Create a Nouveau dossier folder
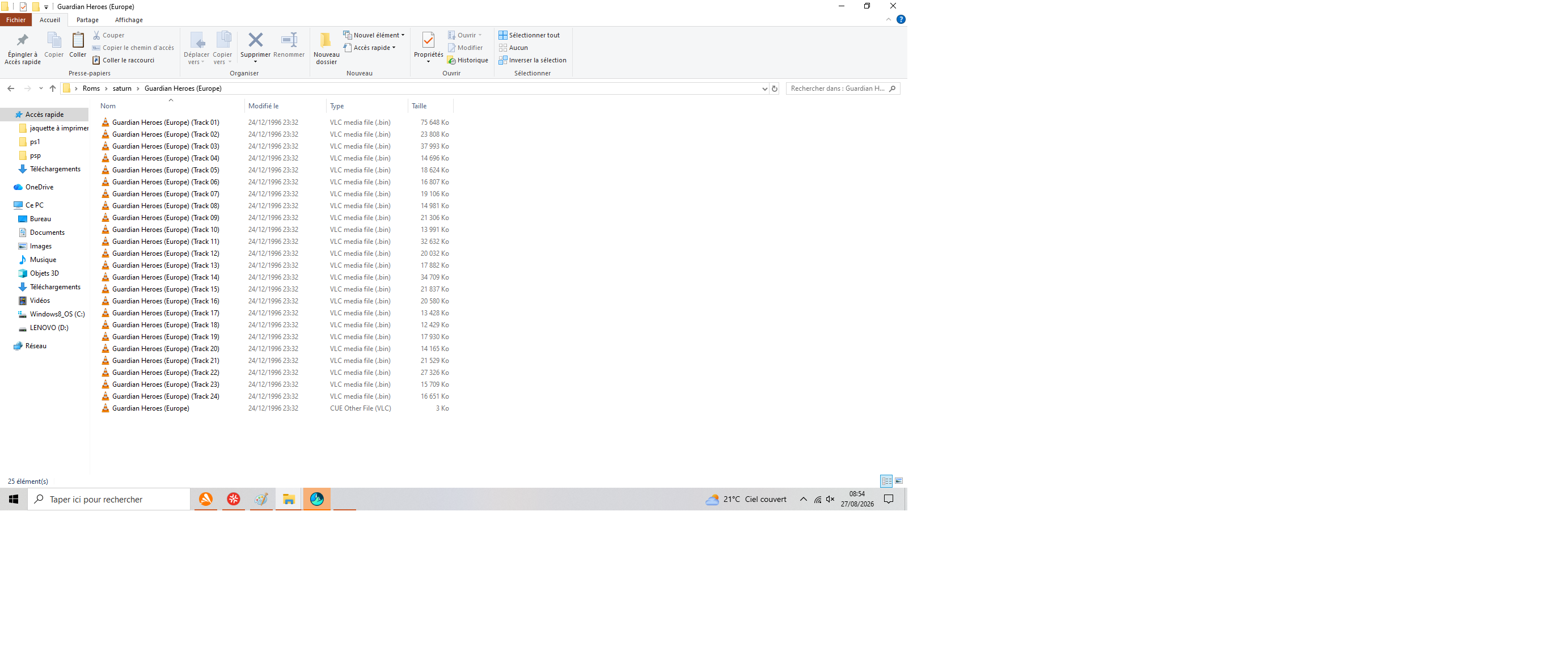Viewport: 1568px width, 659px height. (326, 48)
